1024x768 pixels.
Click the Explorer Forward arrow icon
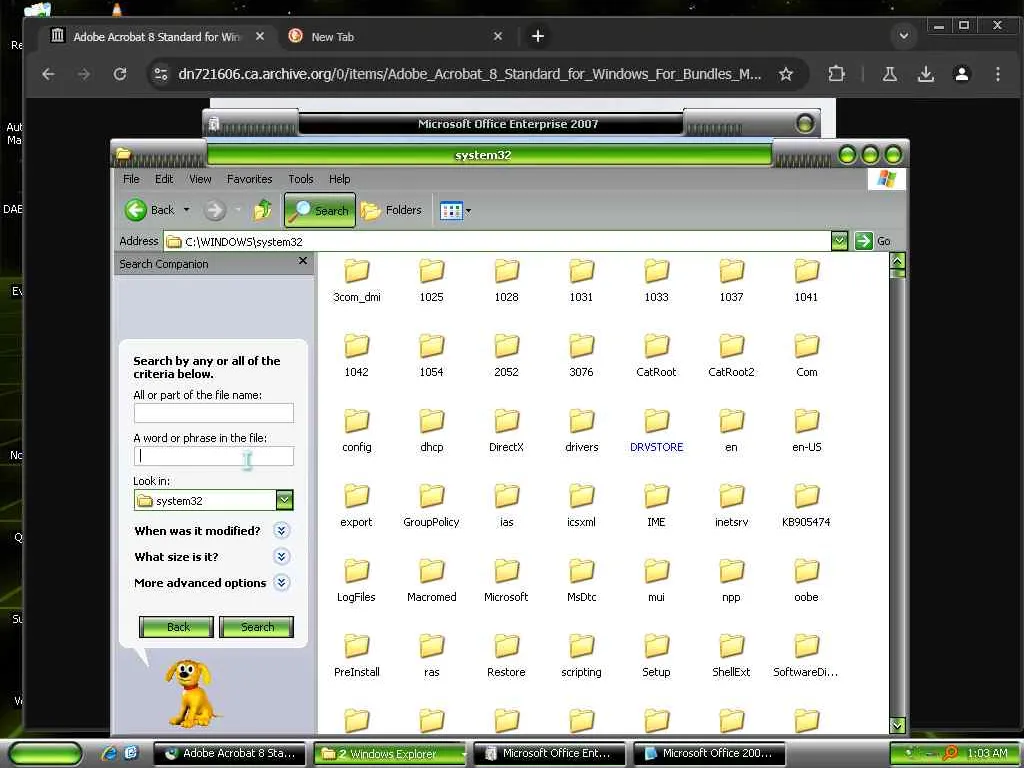coord(214,210)
